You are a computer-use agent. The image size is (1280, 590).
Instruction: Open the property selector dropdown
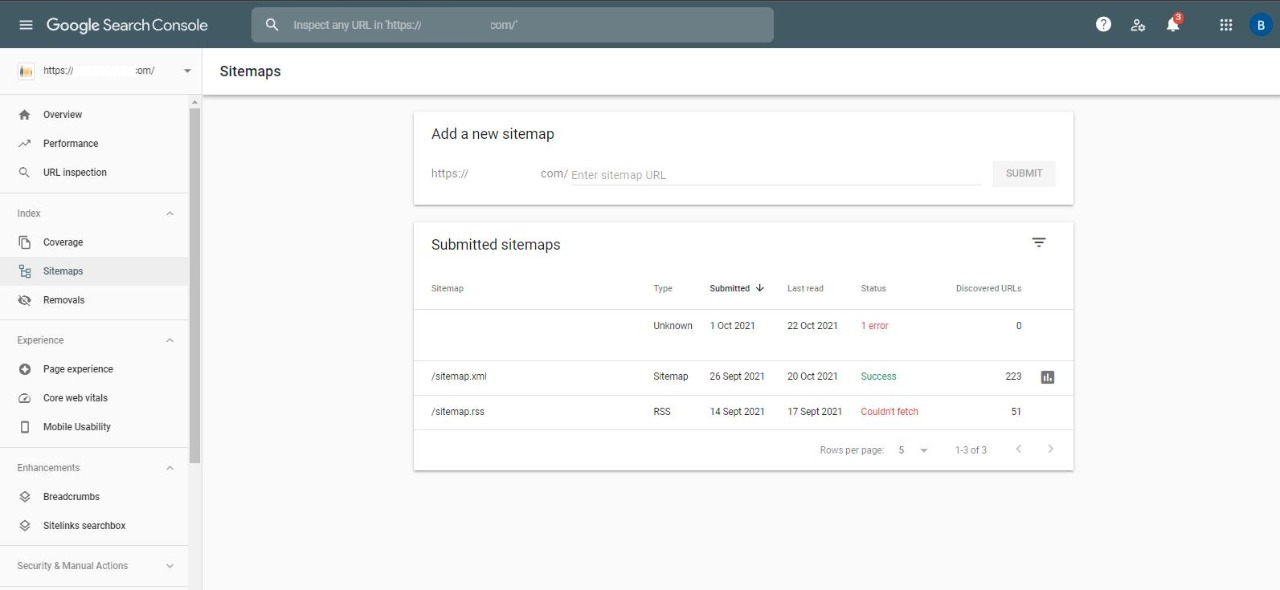pyautogui.click(x=187, y=71)
